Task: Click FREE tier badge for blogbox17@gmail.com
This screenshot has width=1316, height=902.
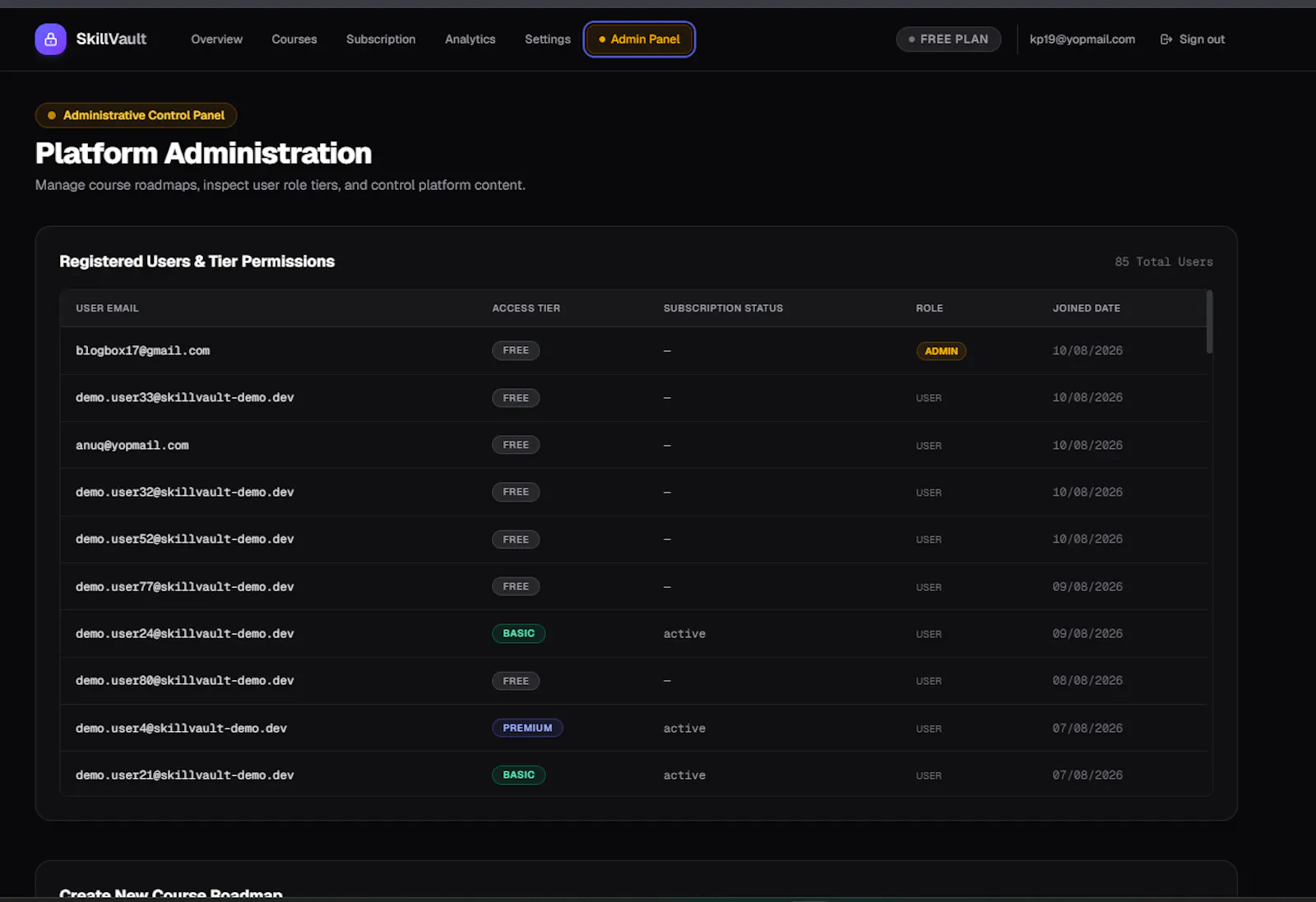Action: [516, 350]
